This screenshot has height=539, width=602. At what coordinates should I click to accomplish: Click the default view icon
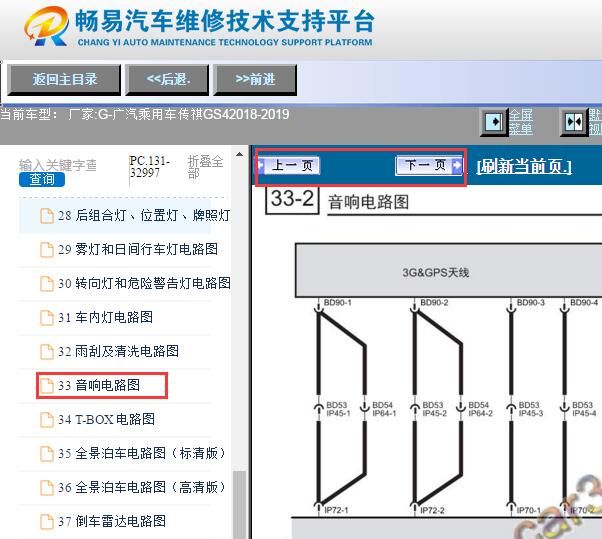(x=574, y=122)
